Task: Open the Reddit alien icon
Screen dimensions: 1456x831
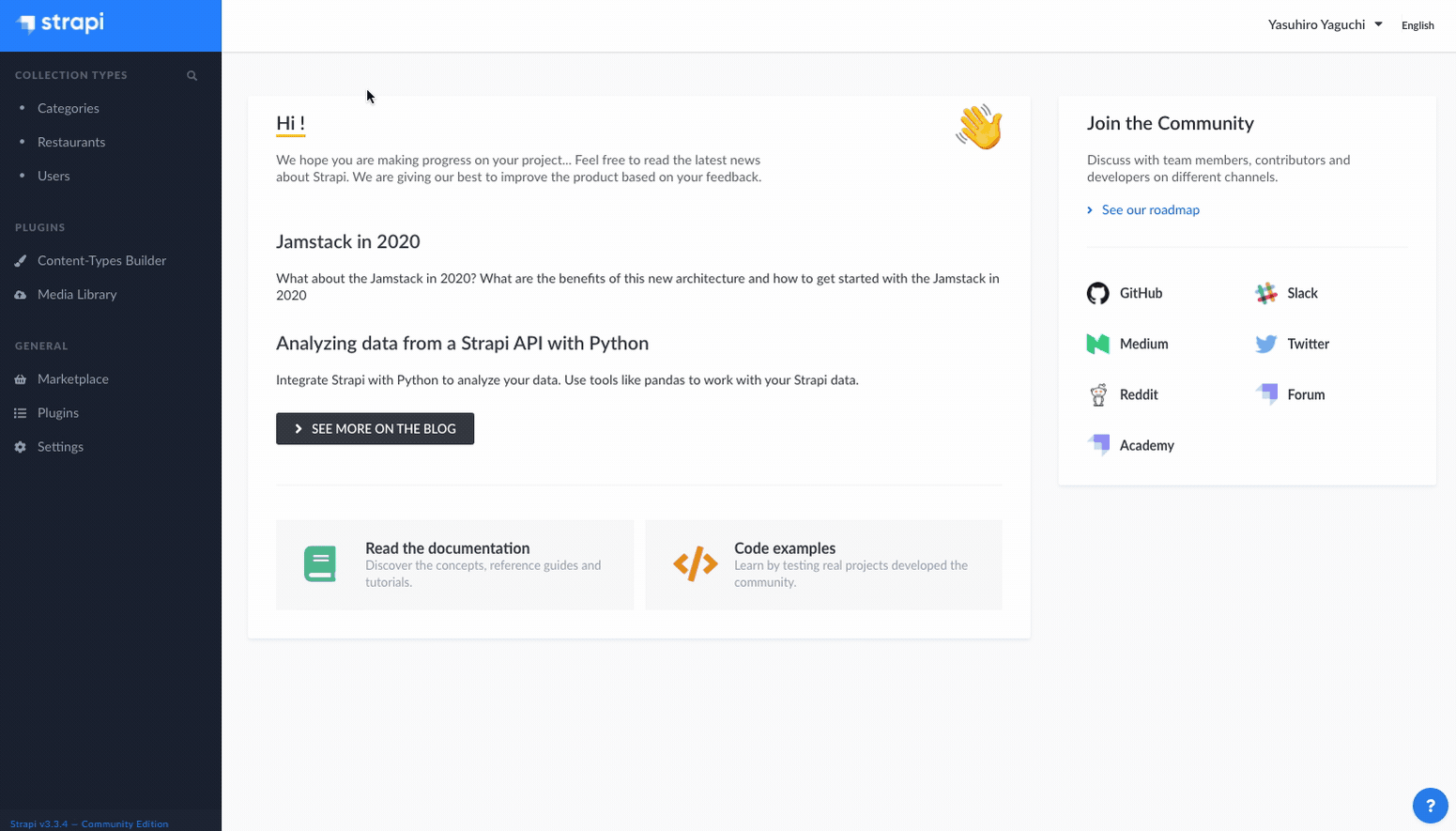Action: (1097, 394)
